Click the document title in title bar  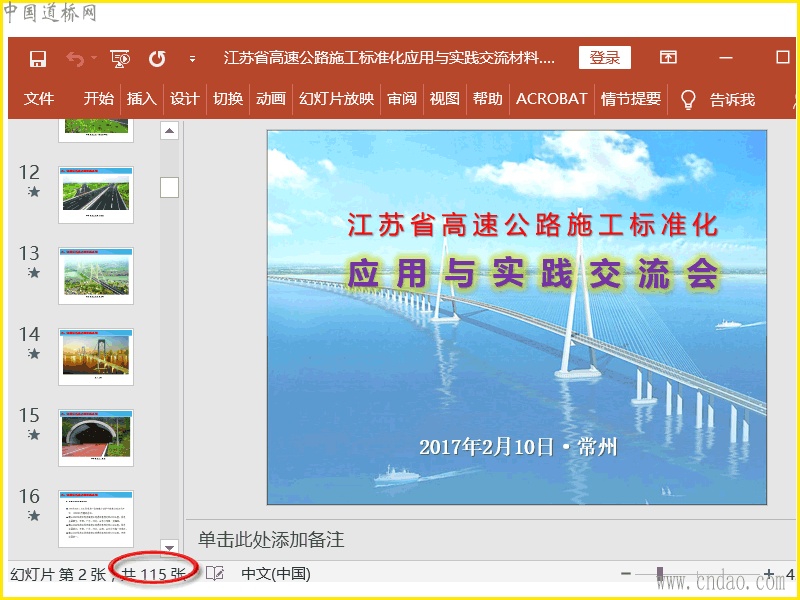[389, 58]
